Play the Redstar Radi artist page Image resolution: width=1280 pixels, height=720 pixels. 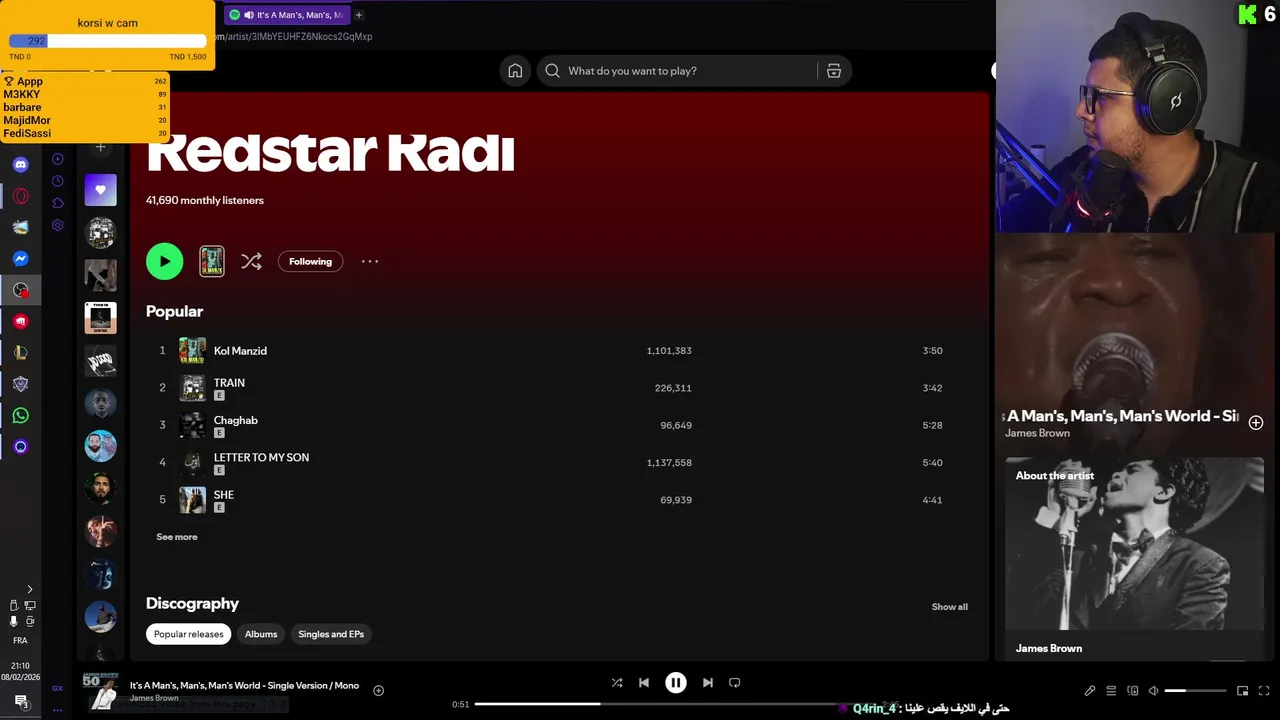point(165,261)
